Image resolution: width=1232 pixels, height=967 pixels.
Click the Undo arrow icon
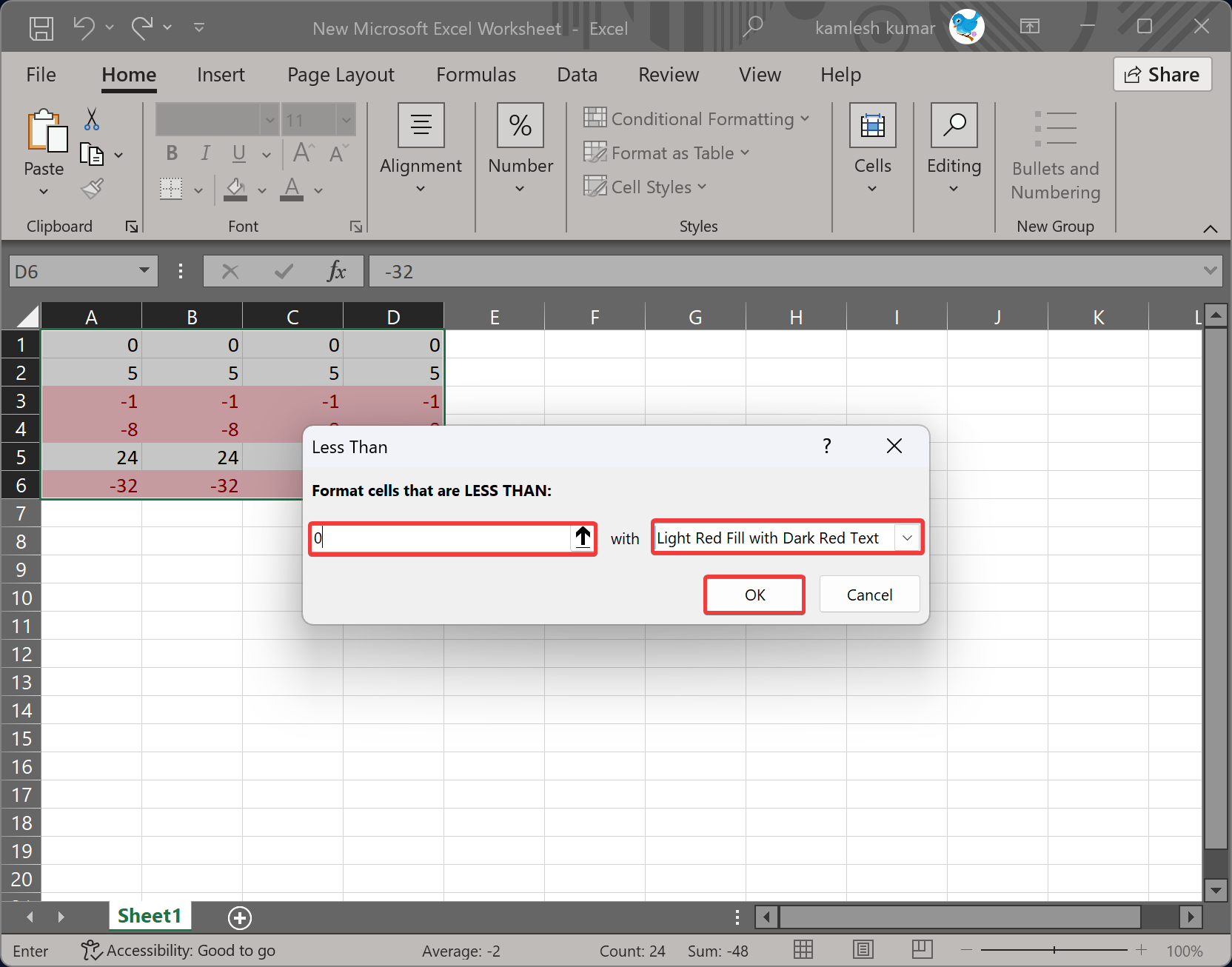pos(84,28)
